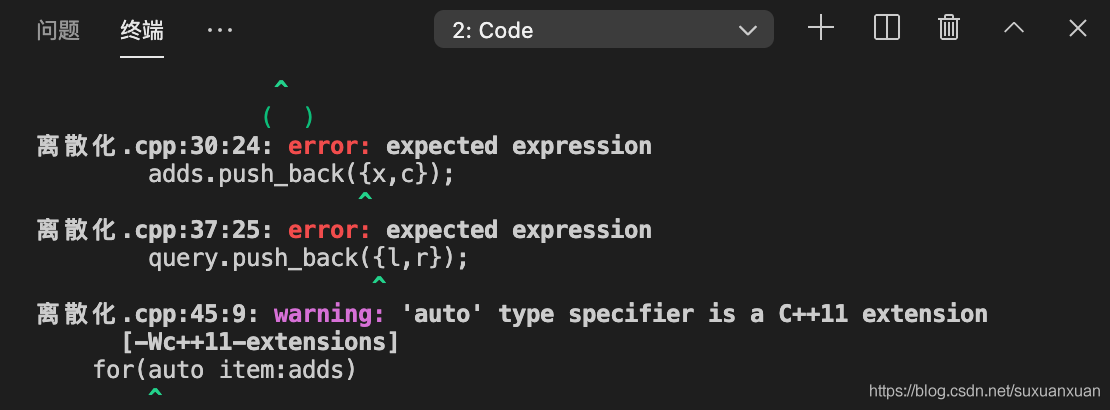Click the adds.push_back({x,c}); code line

[x=301, y=174]
